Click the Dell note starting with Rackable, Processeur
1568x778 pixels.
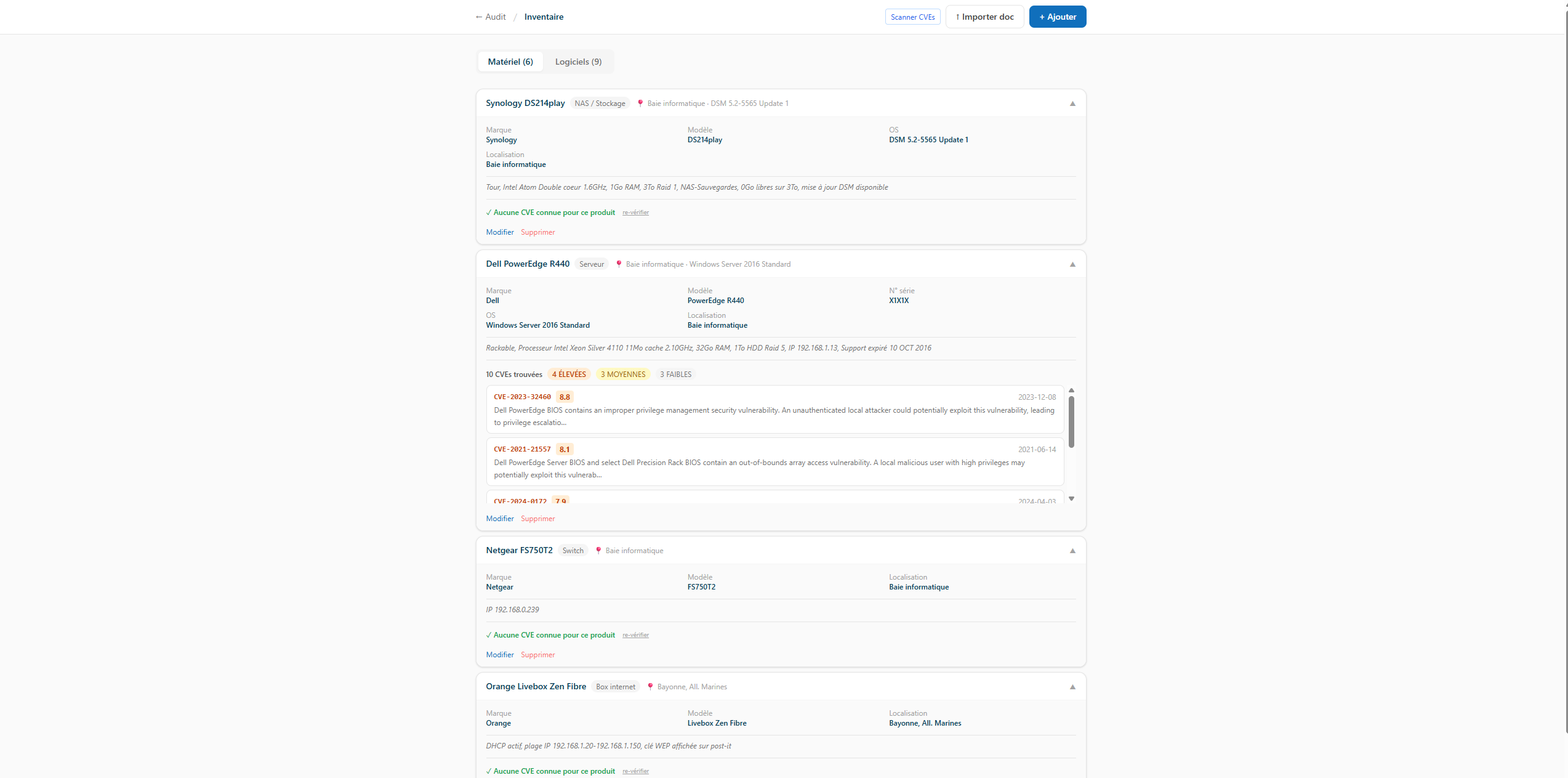[708, 348]
